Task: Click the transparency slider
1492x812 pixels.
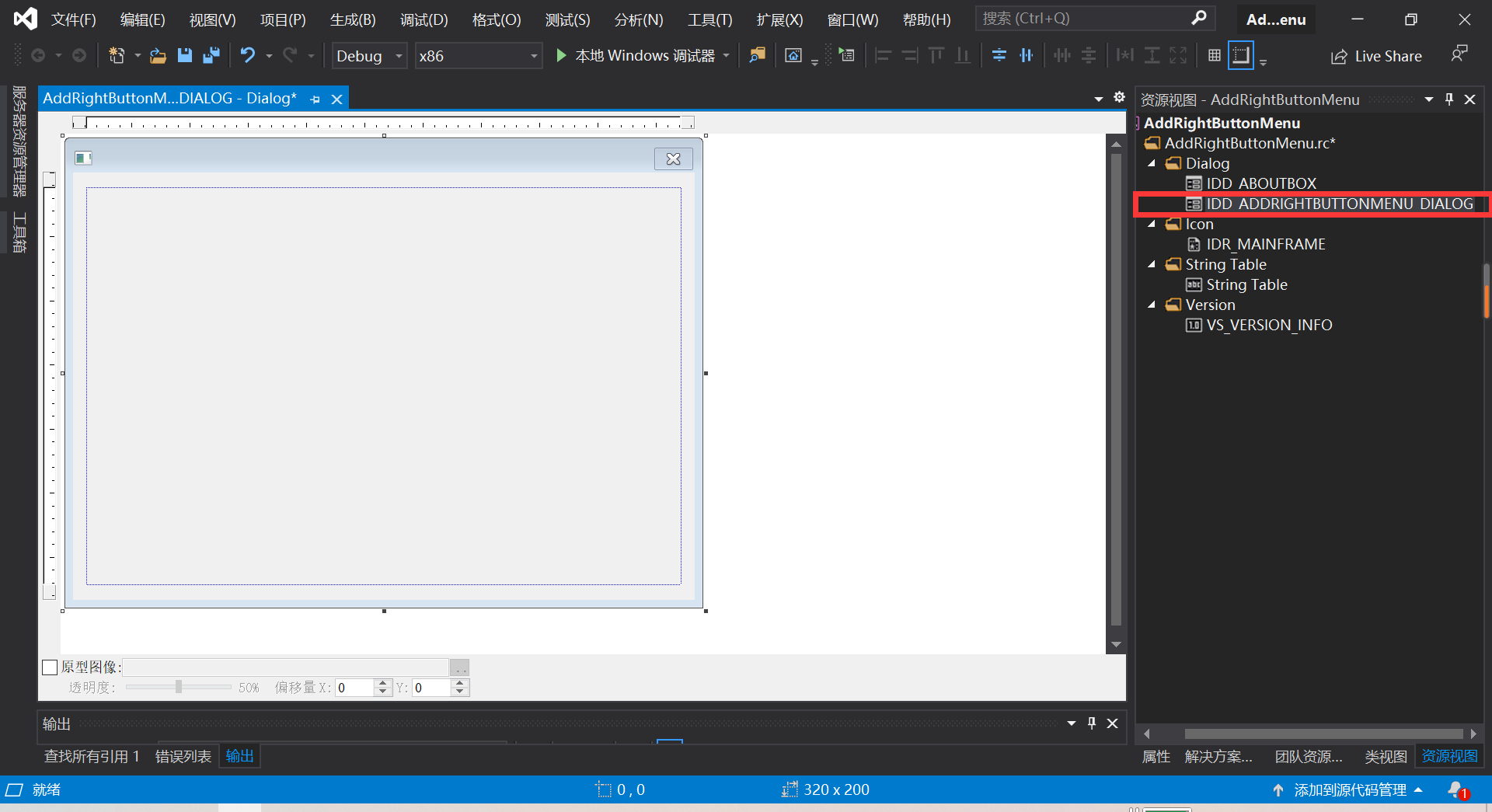Action: pyautogui.click(x=179, y=687)
